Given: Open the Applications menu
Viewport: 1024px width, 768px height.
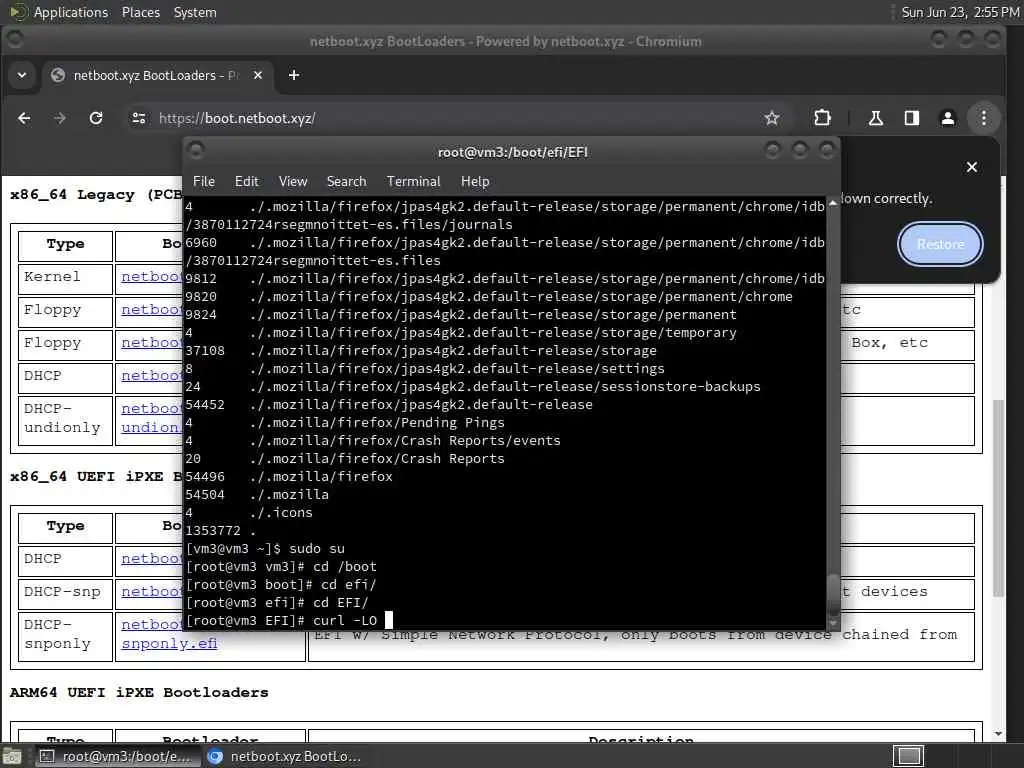Looking at the screenshot, I should coord(71,12).
